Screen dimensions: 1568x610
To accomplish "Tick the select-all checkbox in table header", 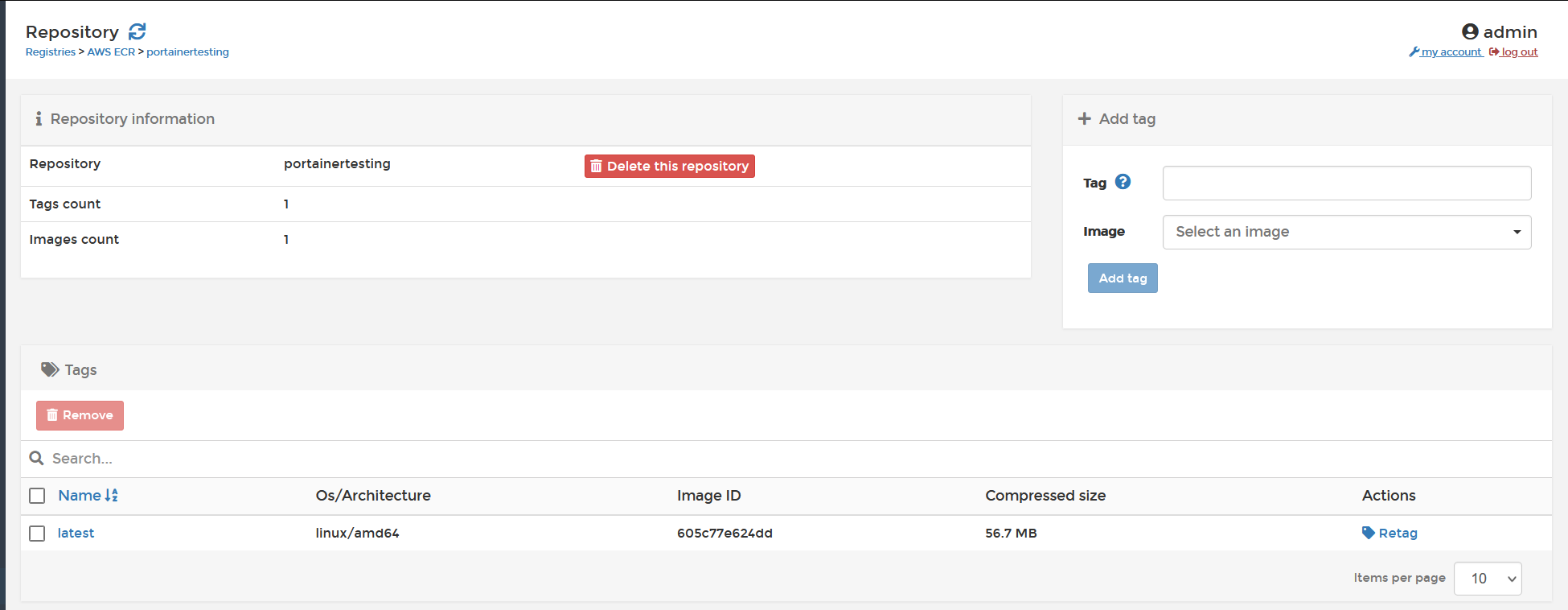I will pyautogui.click(x=37, y=496).
